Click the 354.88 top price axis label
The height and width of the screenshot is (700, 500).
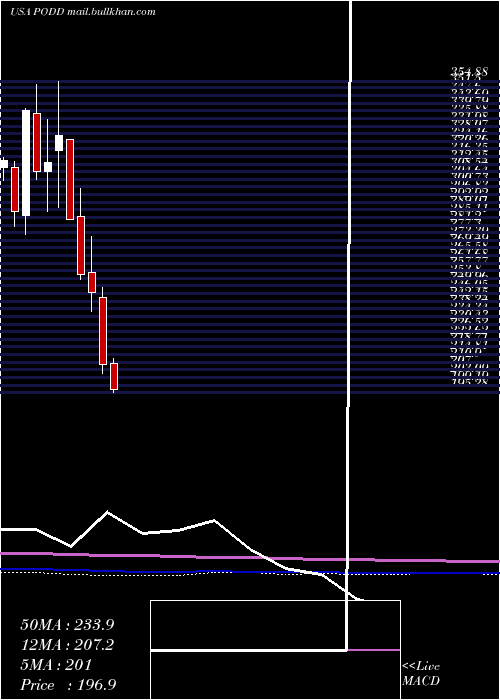[469, 72]
